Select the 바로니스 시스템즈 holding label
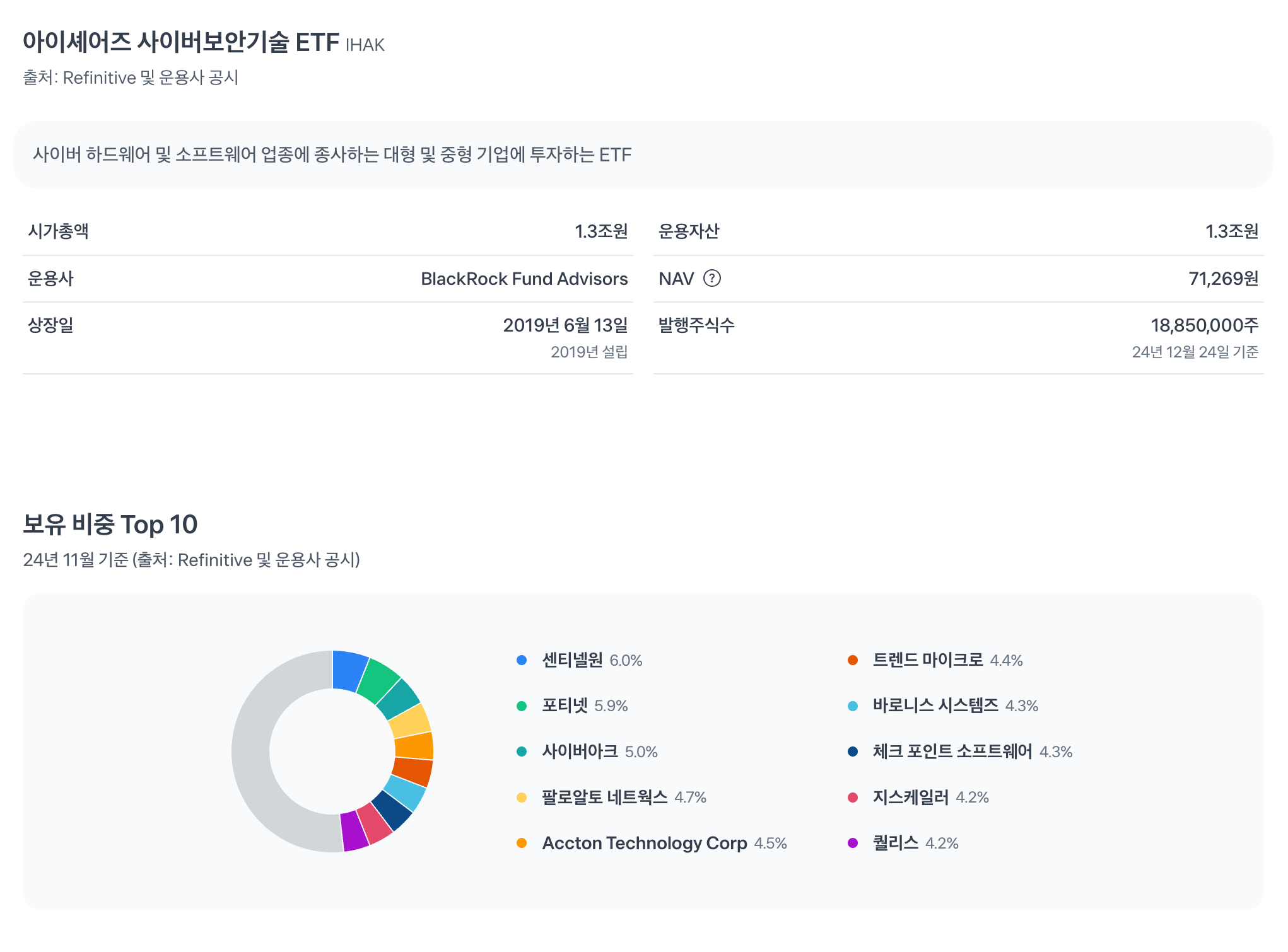The image size is (1288, 952). coord(935,705)
